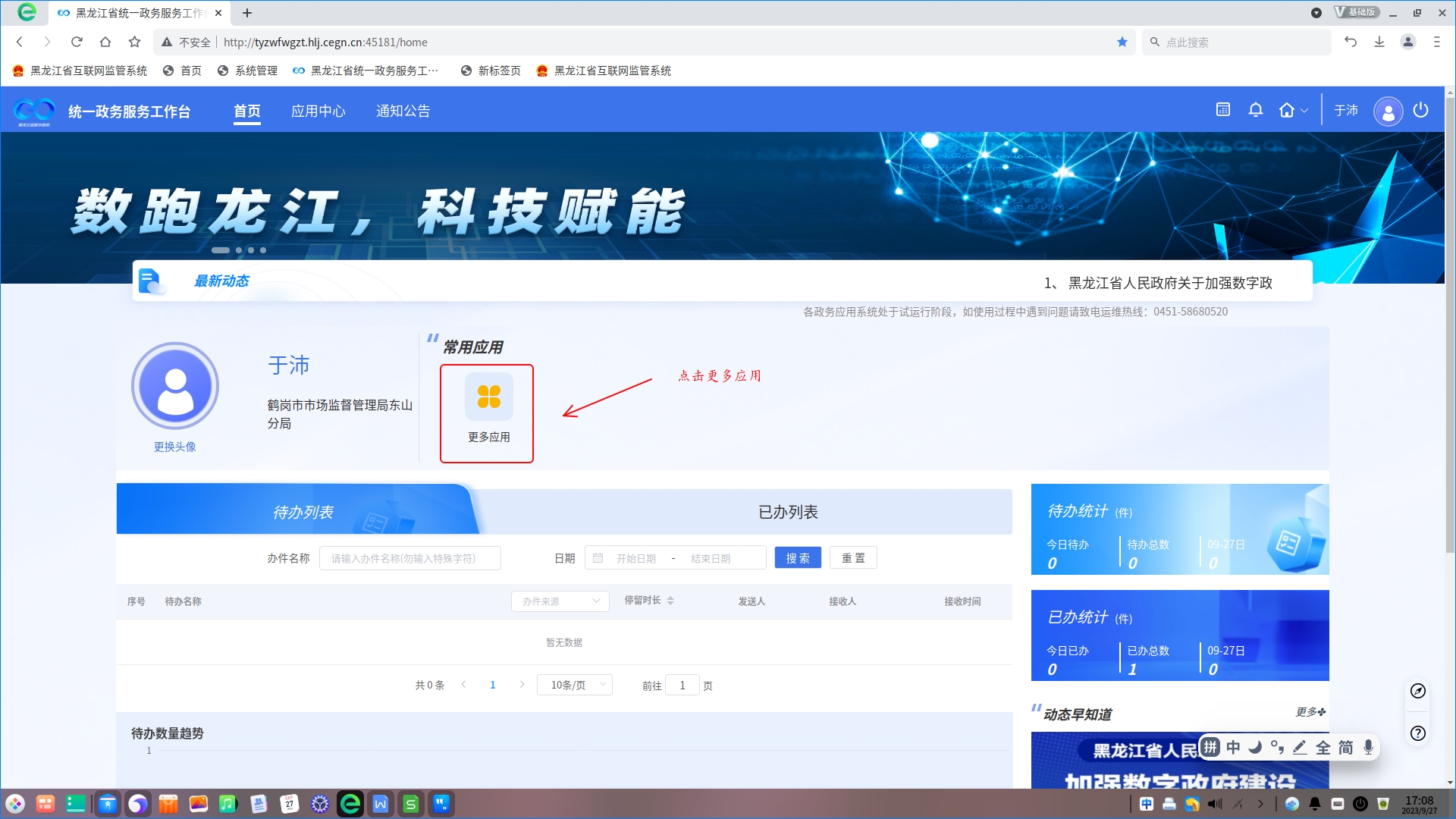Click the 搜索 button

[797, 558]
